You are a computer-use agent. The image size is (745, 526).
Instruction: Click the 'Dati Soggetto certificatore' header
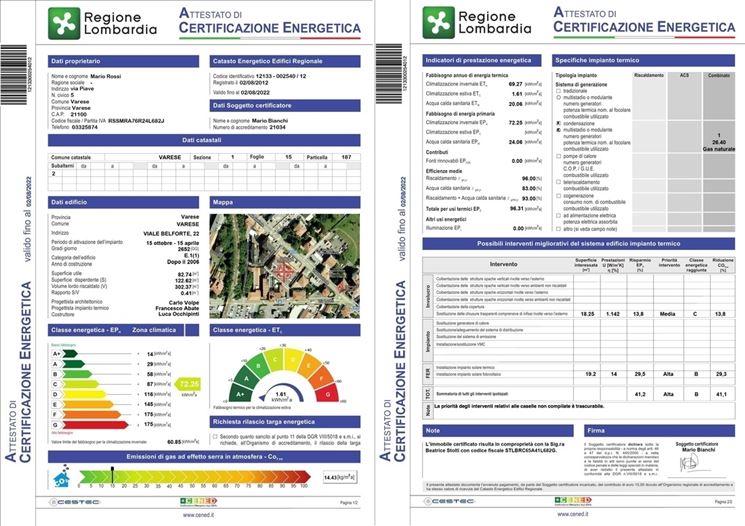click(x=285, y=105)
